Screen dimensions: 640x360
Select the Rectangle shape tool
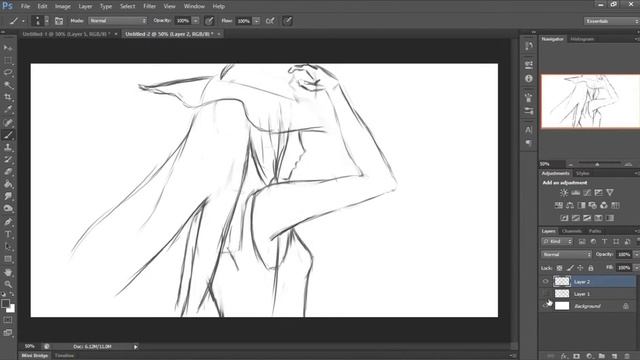tap(8, 259)
